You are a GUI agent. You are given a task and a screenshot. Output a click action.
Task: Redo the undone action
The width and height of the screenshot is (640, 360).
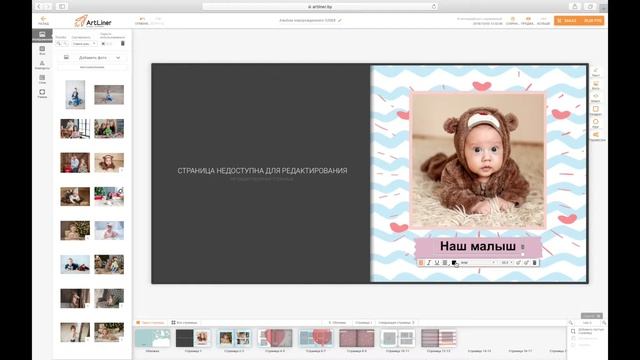point(158,21)
